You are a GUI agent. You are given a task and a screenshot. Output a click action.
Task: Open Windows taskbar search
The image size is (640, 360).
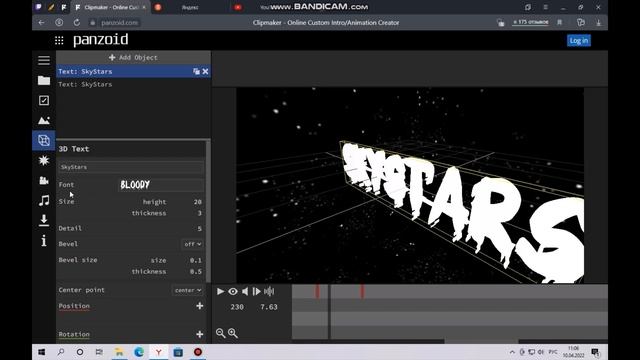[61, 352]
